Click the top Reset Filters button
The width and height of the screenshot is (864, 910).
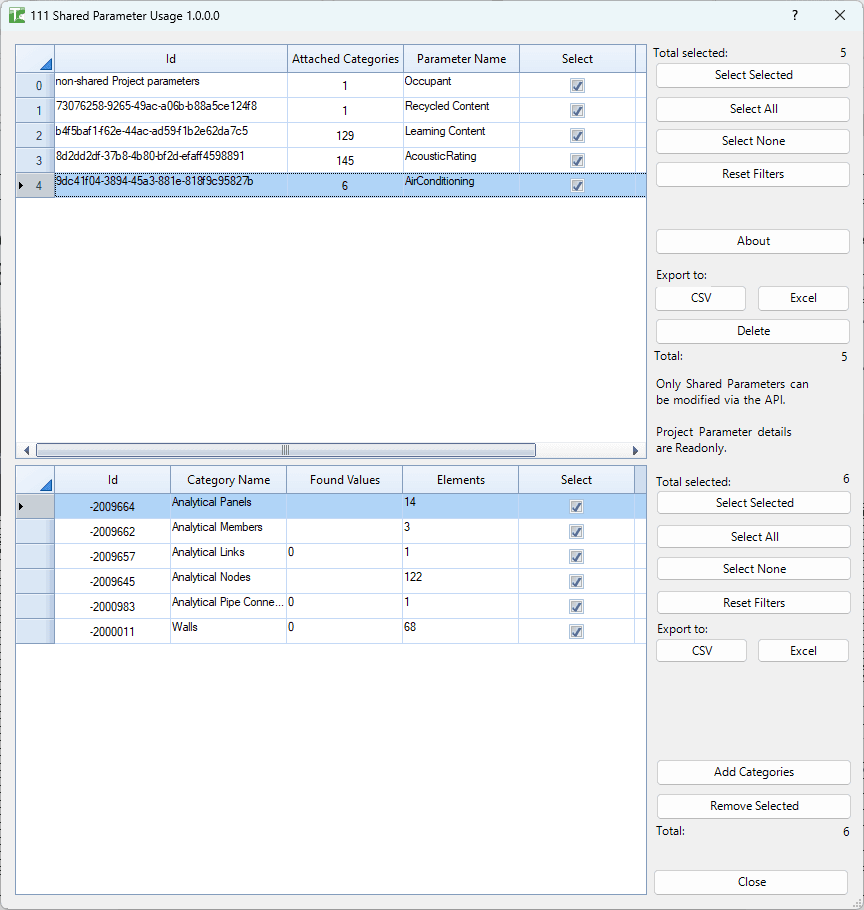tap(753, 174)
